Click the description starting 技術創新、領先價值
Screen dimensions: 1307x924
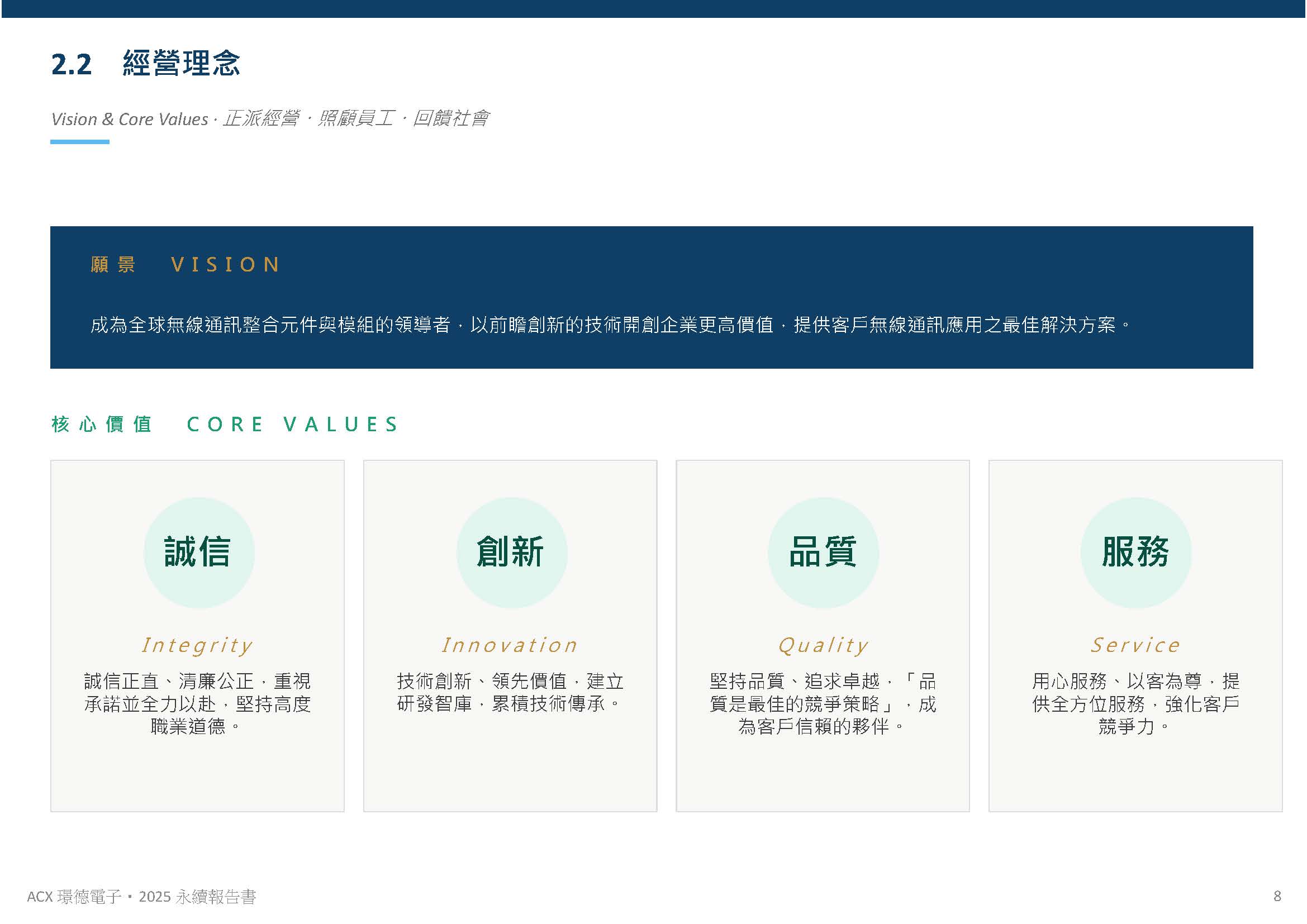coord(510,692)
